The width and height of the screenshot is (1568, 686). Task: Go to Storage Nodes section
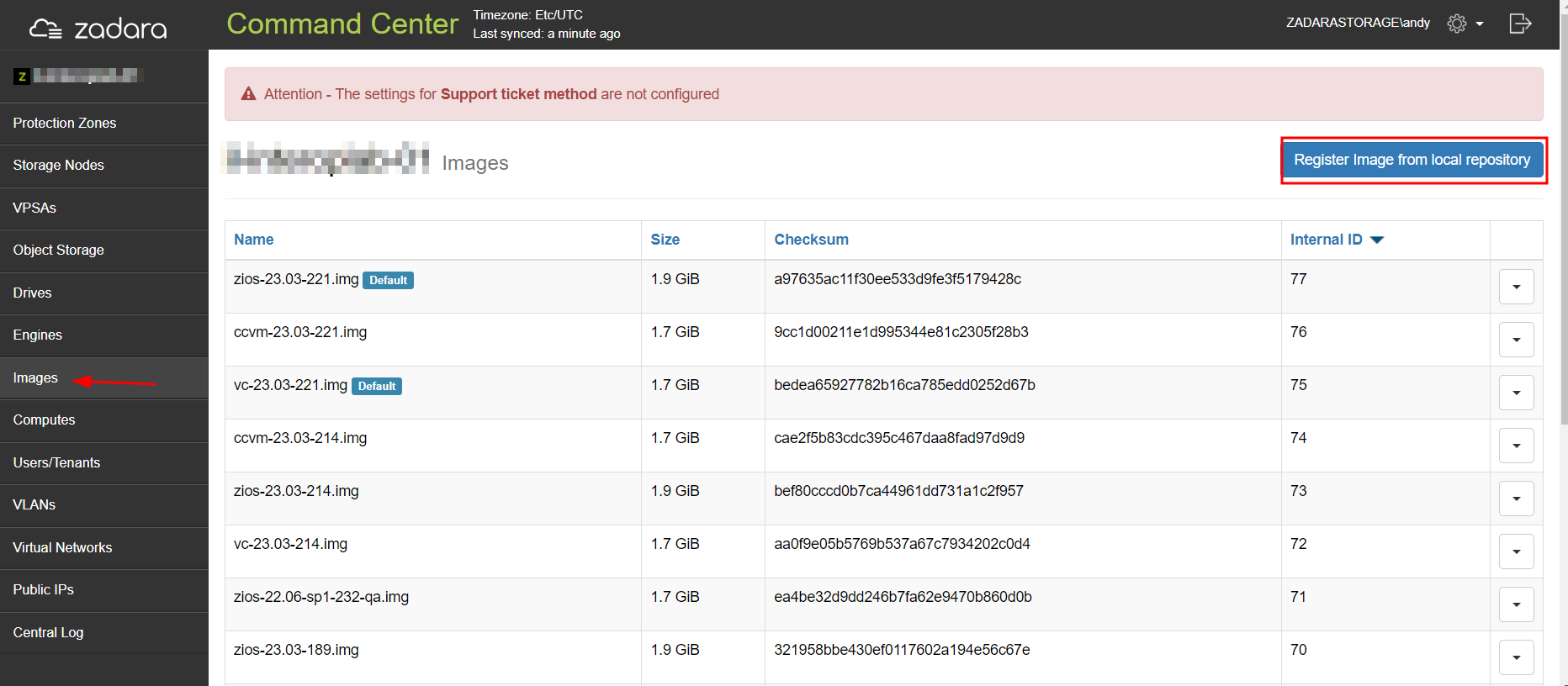103,166
